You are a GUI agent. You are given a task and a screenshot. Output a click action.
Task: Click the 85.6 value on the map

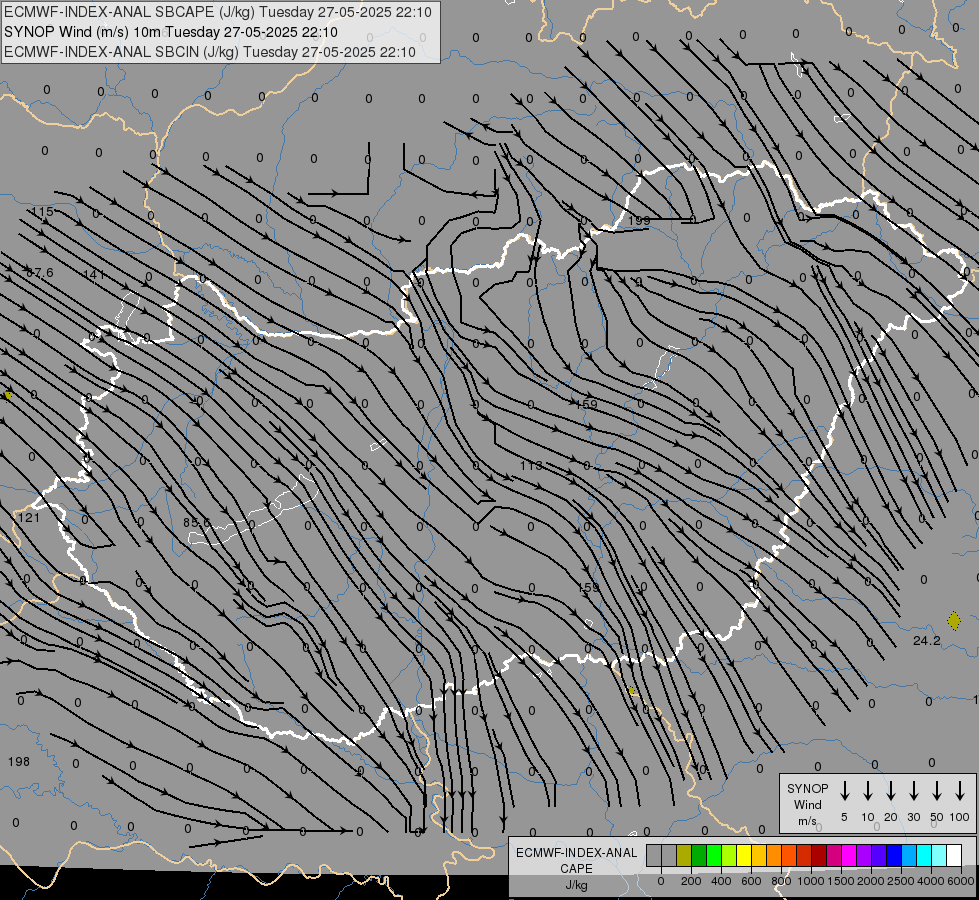(x=197, y=522)
